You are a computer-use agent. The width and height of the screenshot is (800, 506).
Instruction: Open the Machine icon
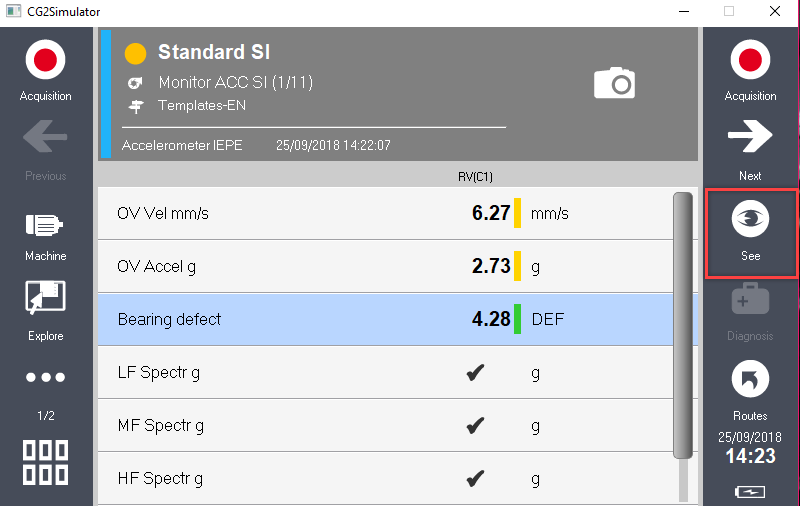click(x=44, y=225)
